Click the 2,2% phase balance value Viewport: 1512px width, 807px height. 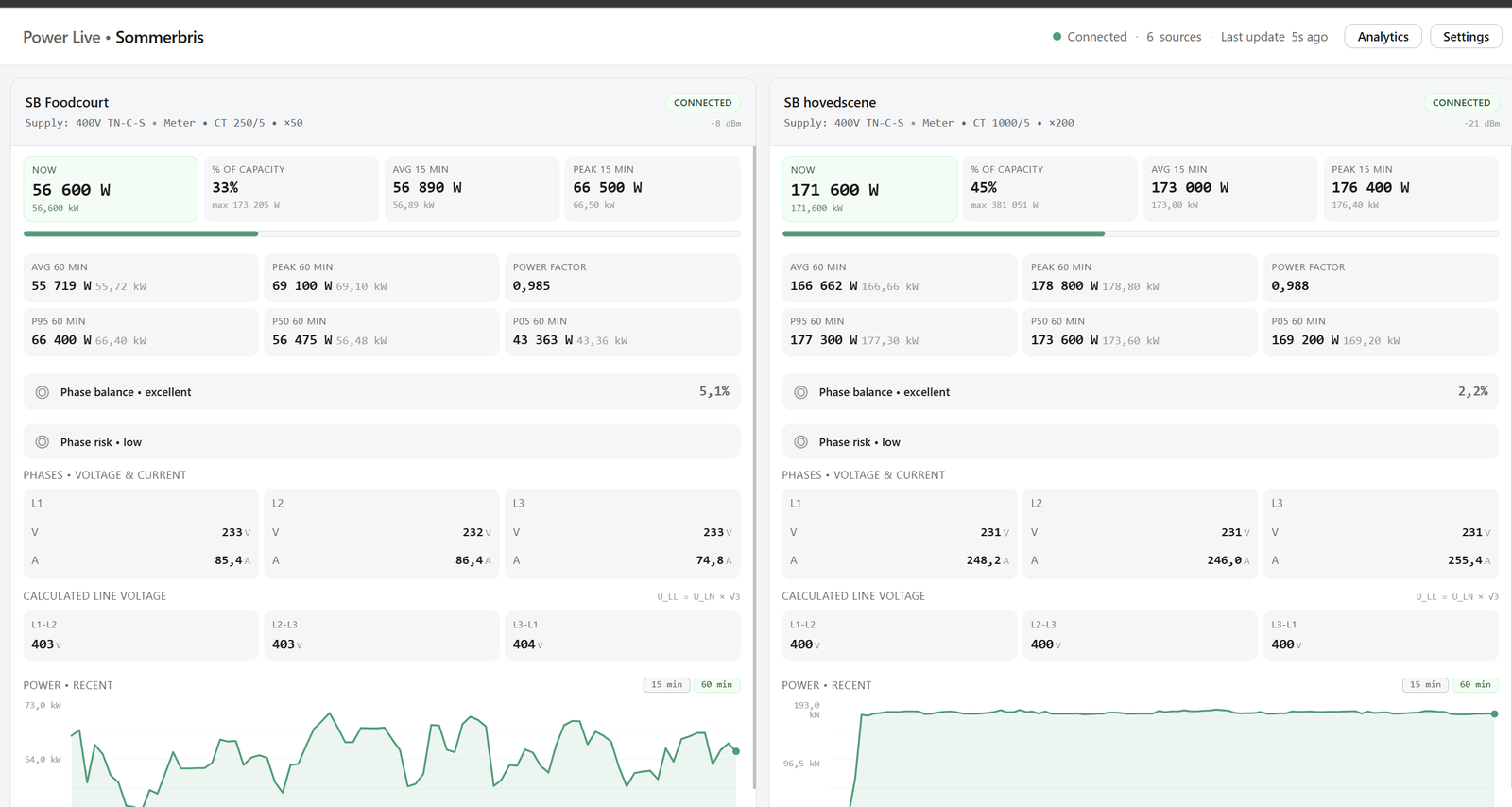[x=1473, y=391]
